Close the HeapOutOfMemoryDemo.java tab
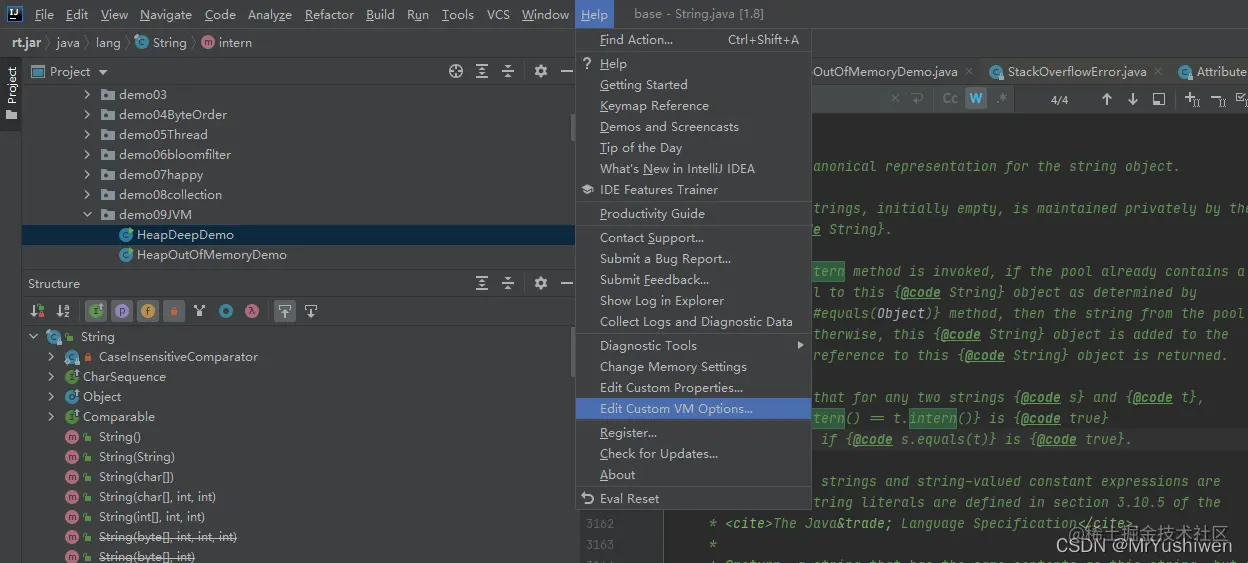This screenshot has height=563, width=1248. [969, 72]
